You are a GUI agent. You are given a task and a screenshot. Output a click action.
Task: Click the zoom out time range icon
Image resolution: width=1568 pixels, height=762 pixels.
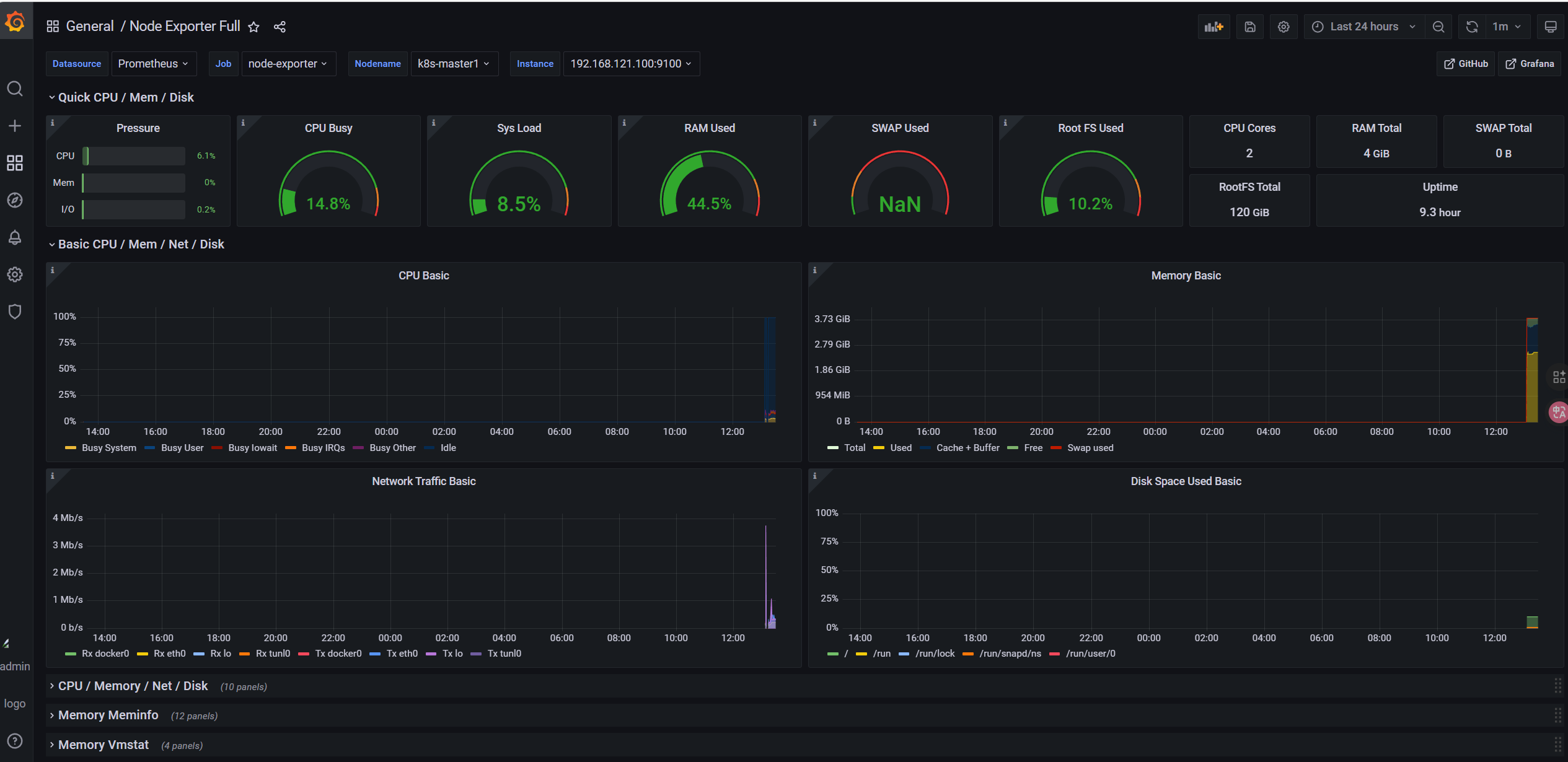(x=1438, y=27)
